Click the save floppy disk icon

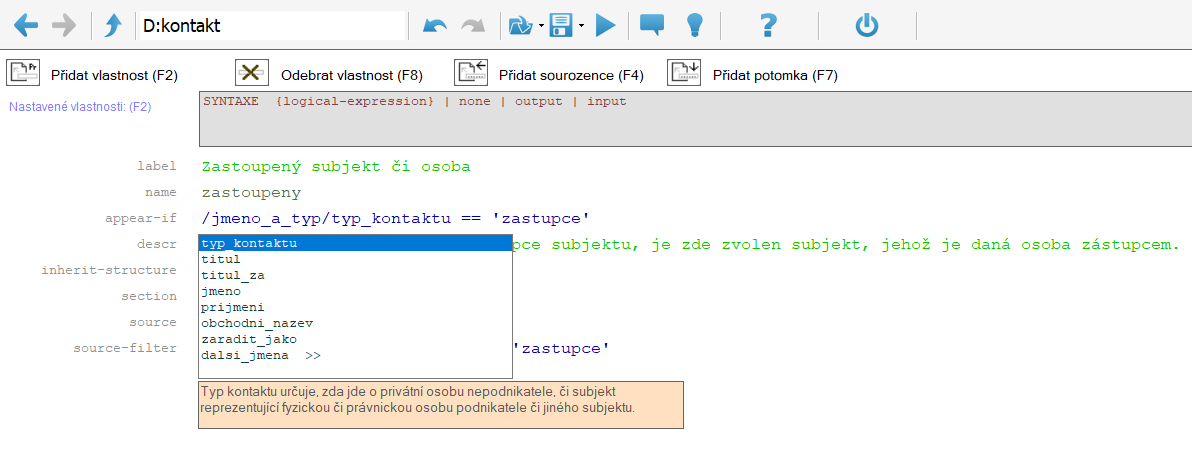coord(561,25)
